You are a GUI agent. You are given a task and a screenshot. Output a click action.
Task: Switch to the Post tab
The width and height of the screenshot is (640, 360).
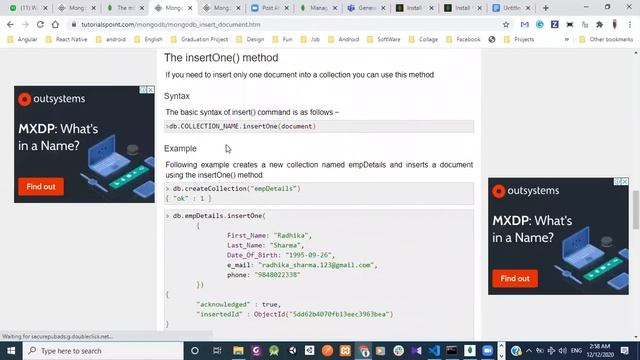(x=269, y=8)
